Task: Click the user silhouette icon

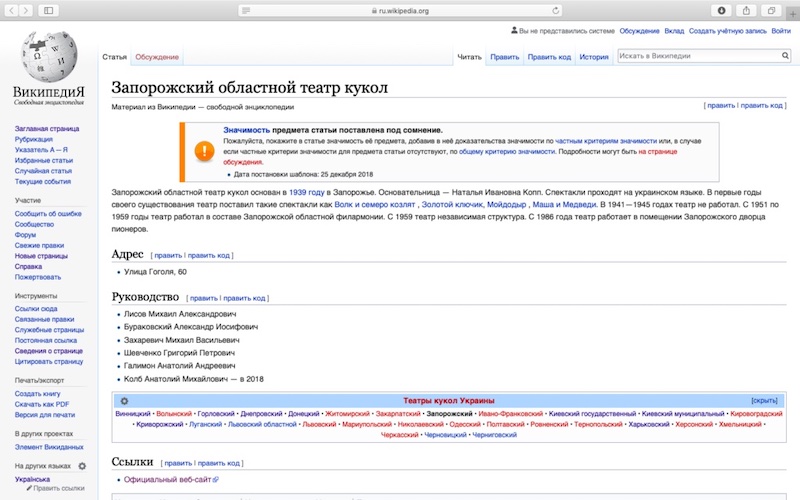Action: coord(514,31)
